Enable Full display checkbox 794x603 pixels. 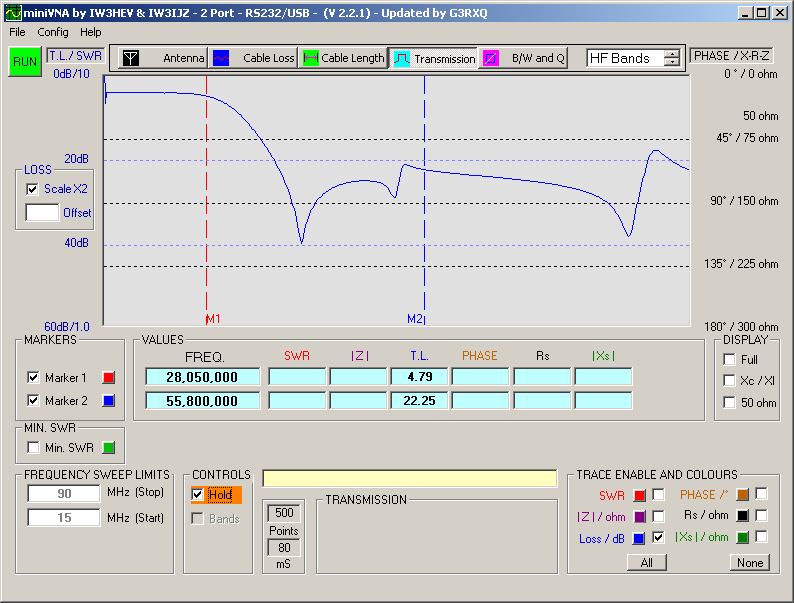[x=729, y=359]
